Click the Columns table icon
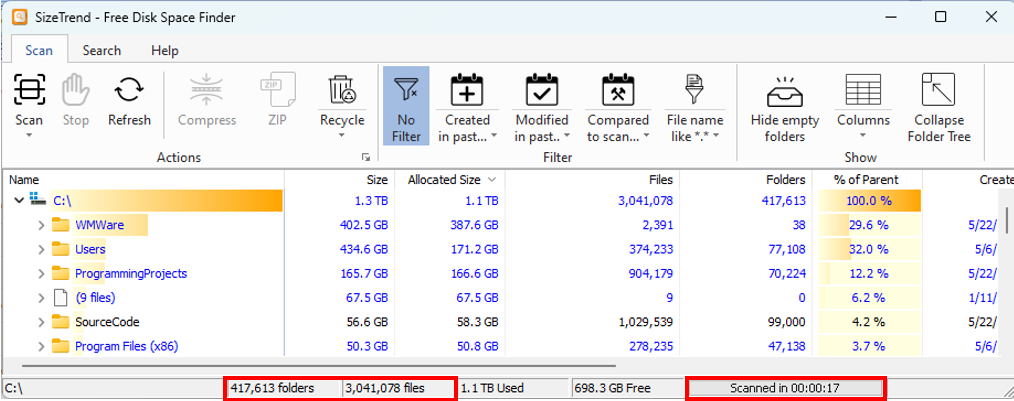Screen dimensions: 1014x401 (x=863, y=89)
